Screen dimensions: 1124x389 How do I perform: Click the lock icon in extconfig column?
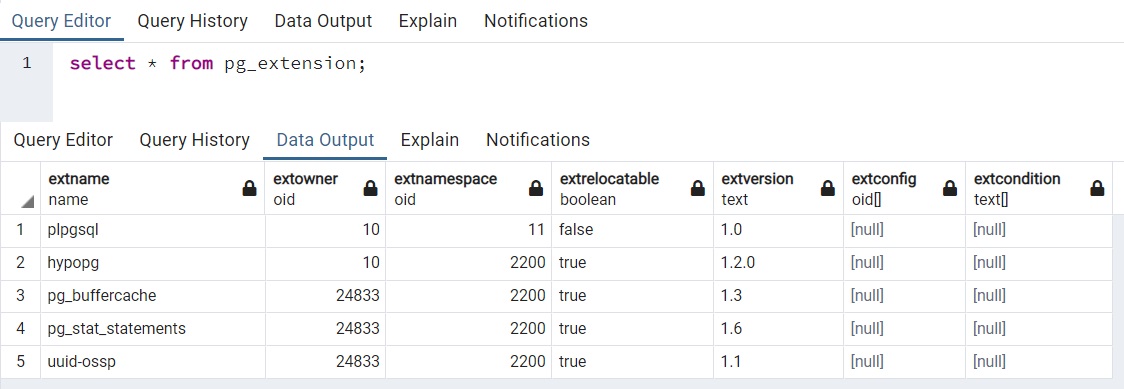coord(950,189)
